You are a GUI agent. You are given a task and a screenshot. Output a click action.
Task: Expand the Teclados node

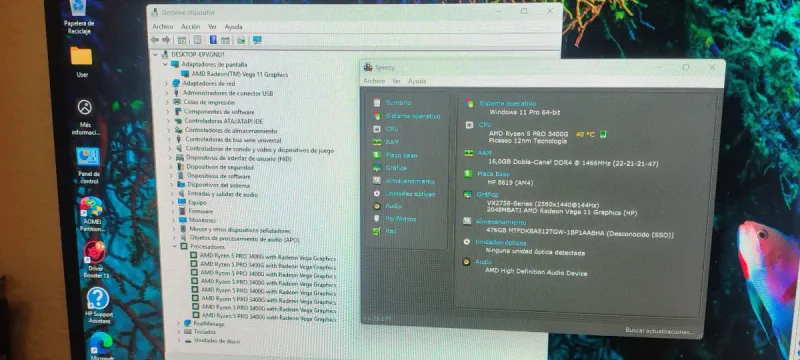[179, 331]
